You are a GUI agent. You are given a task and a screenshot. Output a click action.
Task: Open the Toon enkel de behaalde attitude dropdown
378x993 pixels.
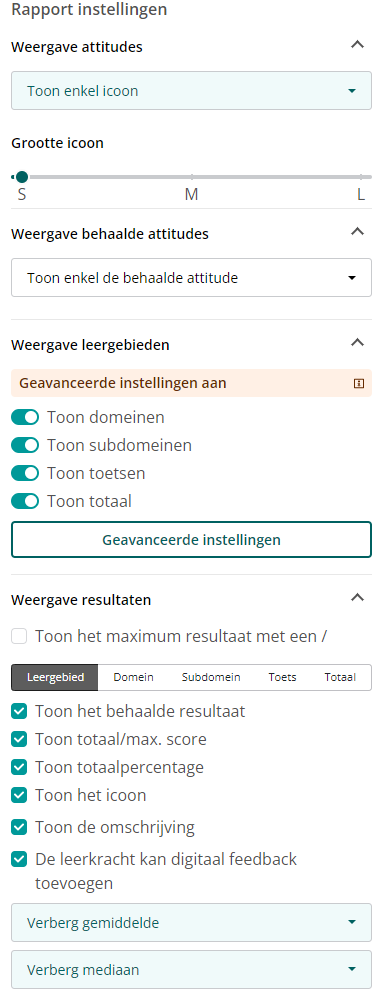pyautogui.click(x=191, y=277)
